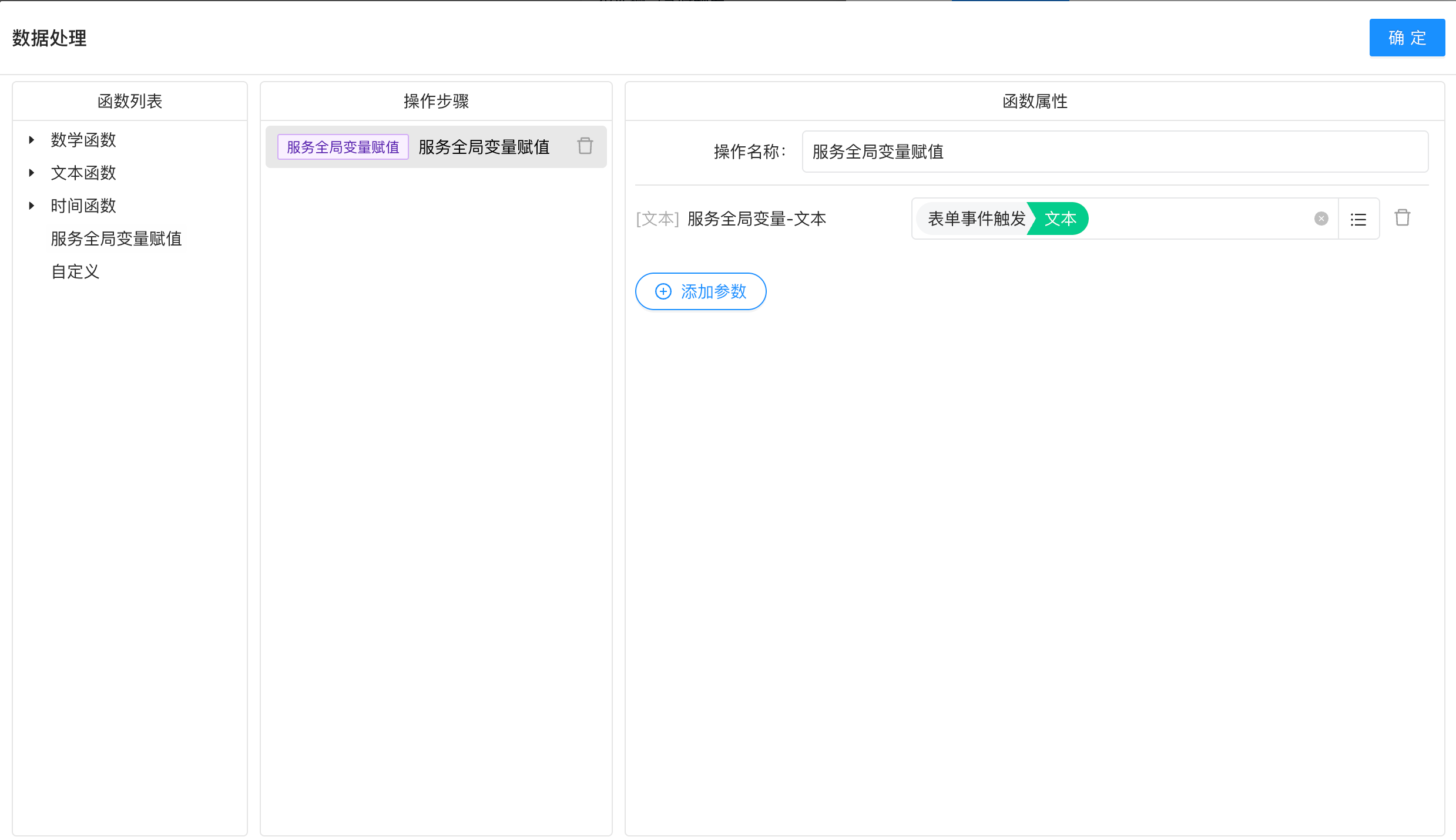The width and height of the screenshot is (1456, 840).
Task: Expand the 时间函数 category arrow
Action: click(x=32, y=206)
